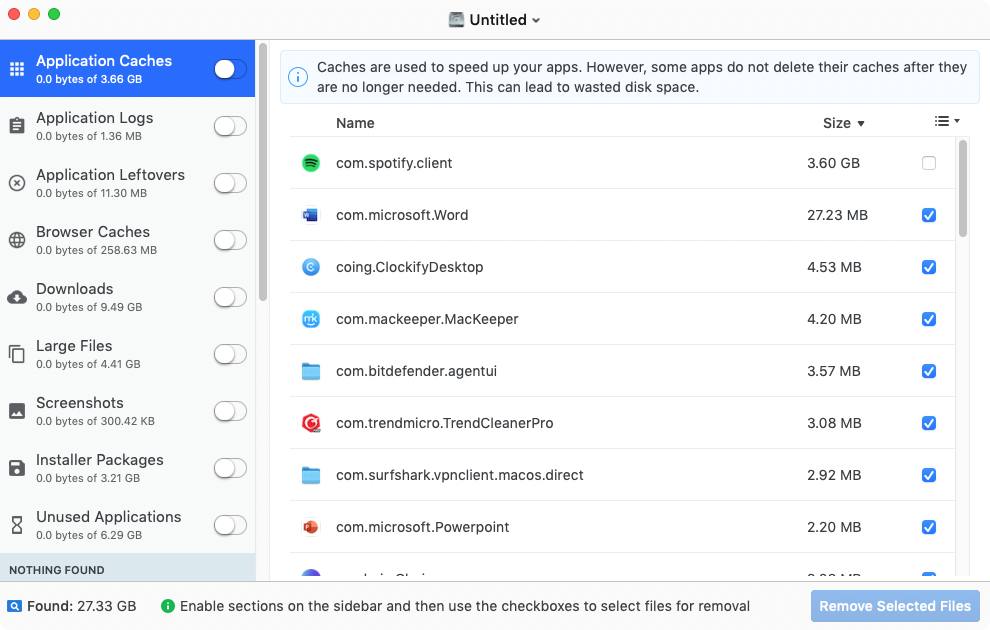Sort by the Name column header
This screenshot has height=630, width=990.
click(x=355, y=123)
